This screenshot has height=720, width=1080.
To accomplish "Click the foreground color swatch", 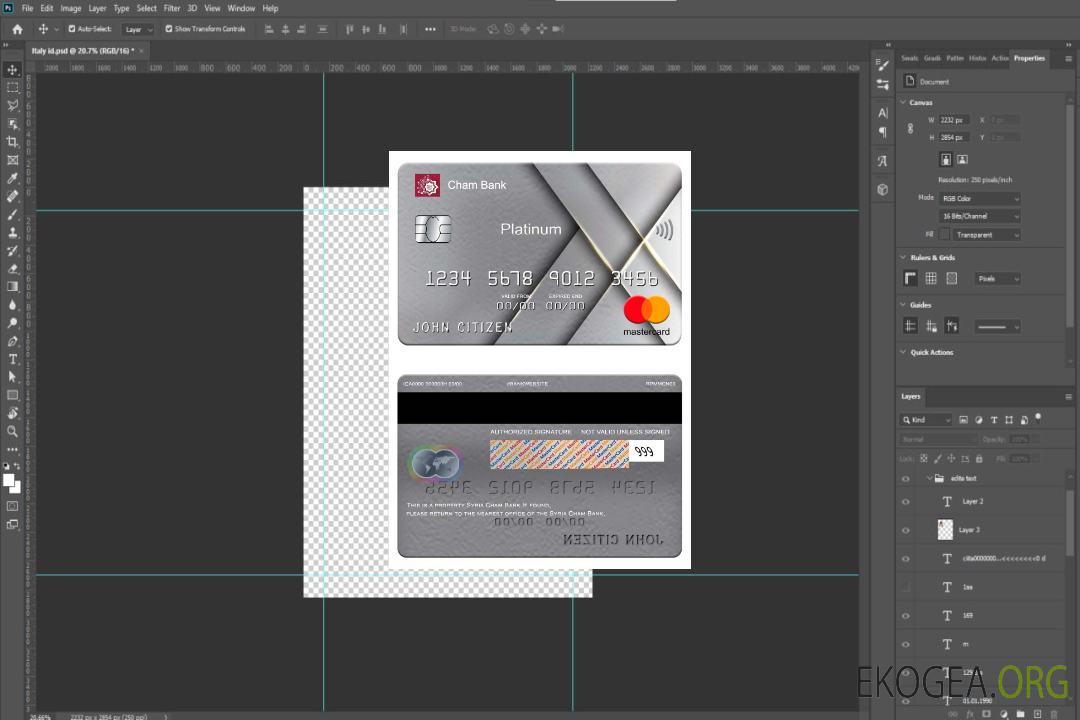I will pos(9,481).
